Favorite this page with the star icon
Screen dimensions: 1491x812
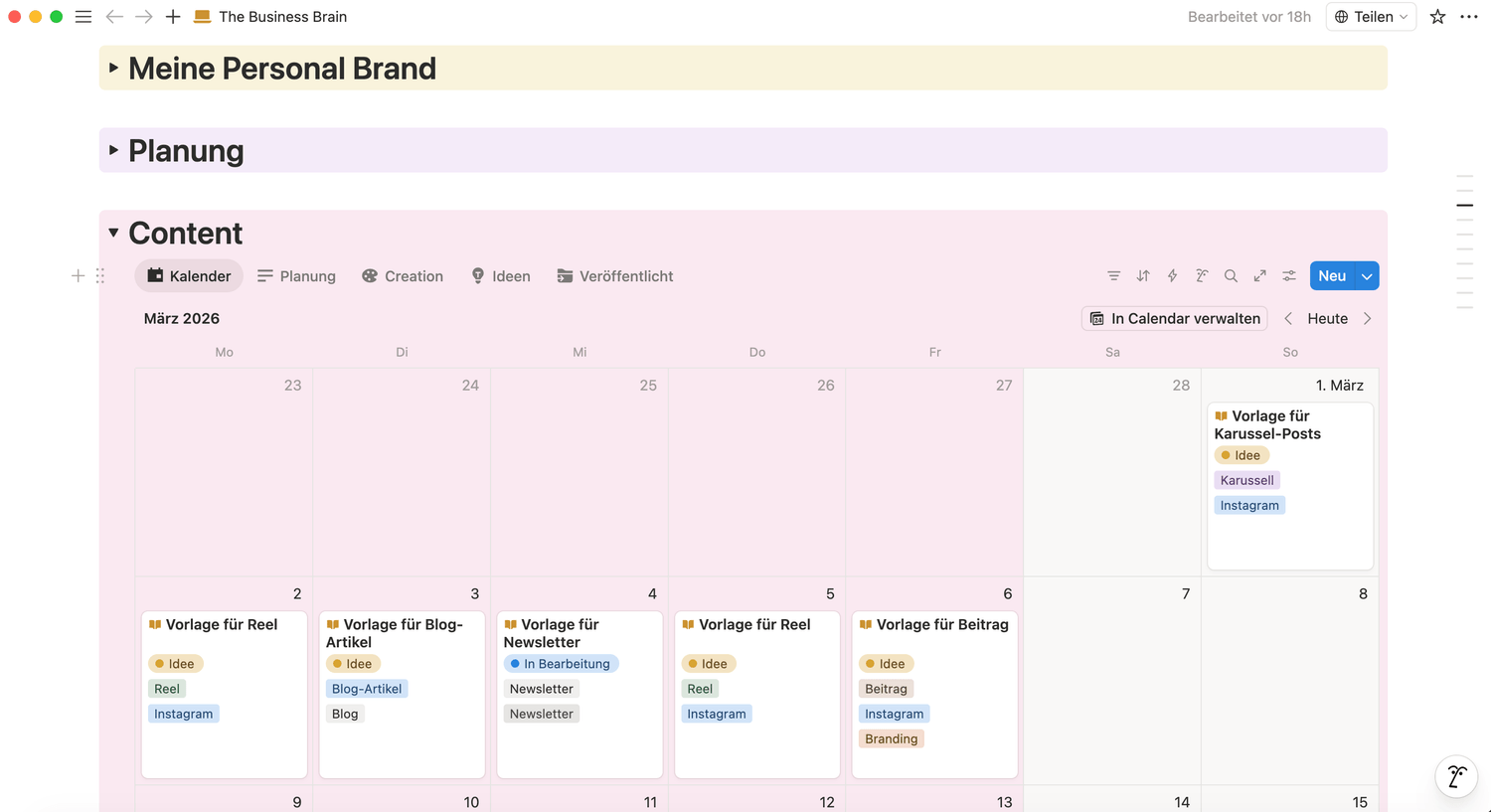point(1437,17)
